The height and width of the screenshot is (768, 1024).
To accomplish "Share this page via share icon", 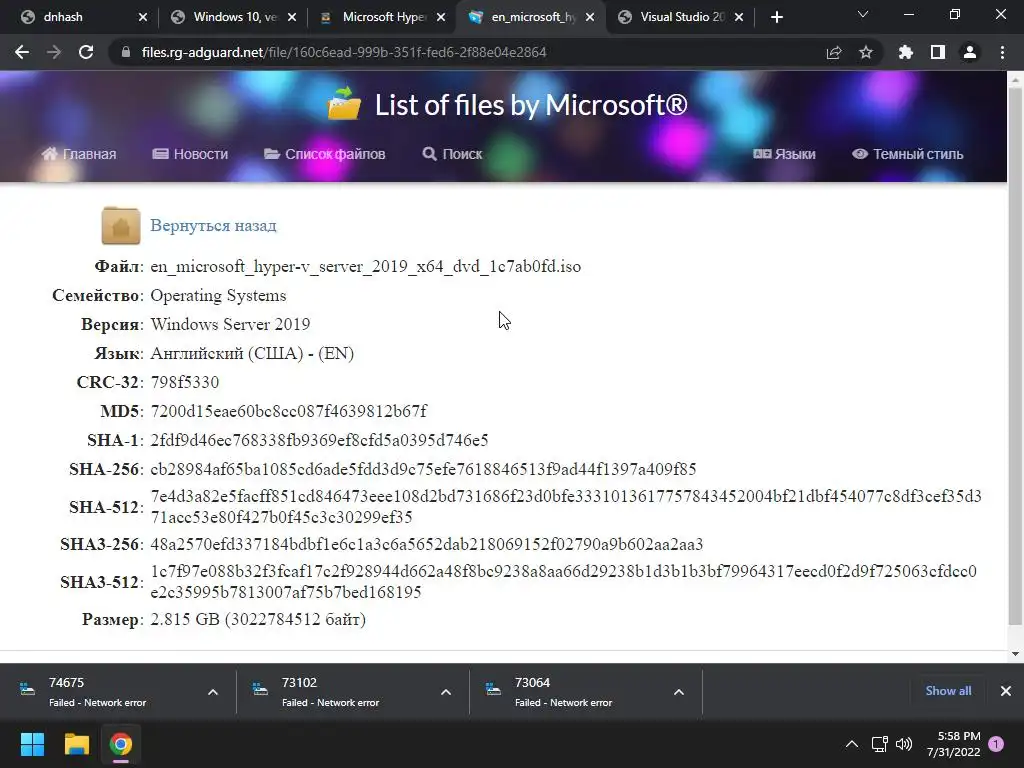I will pos(834,52).
